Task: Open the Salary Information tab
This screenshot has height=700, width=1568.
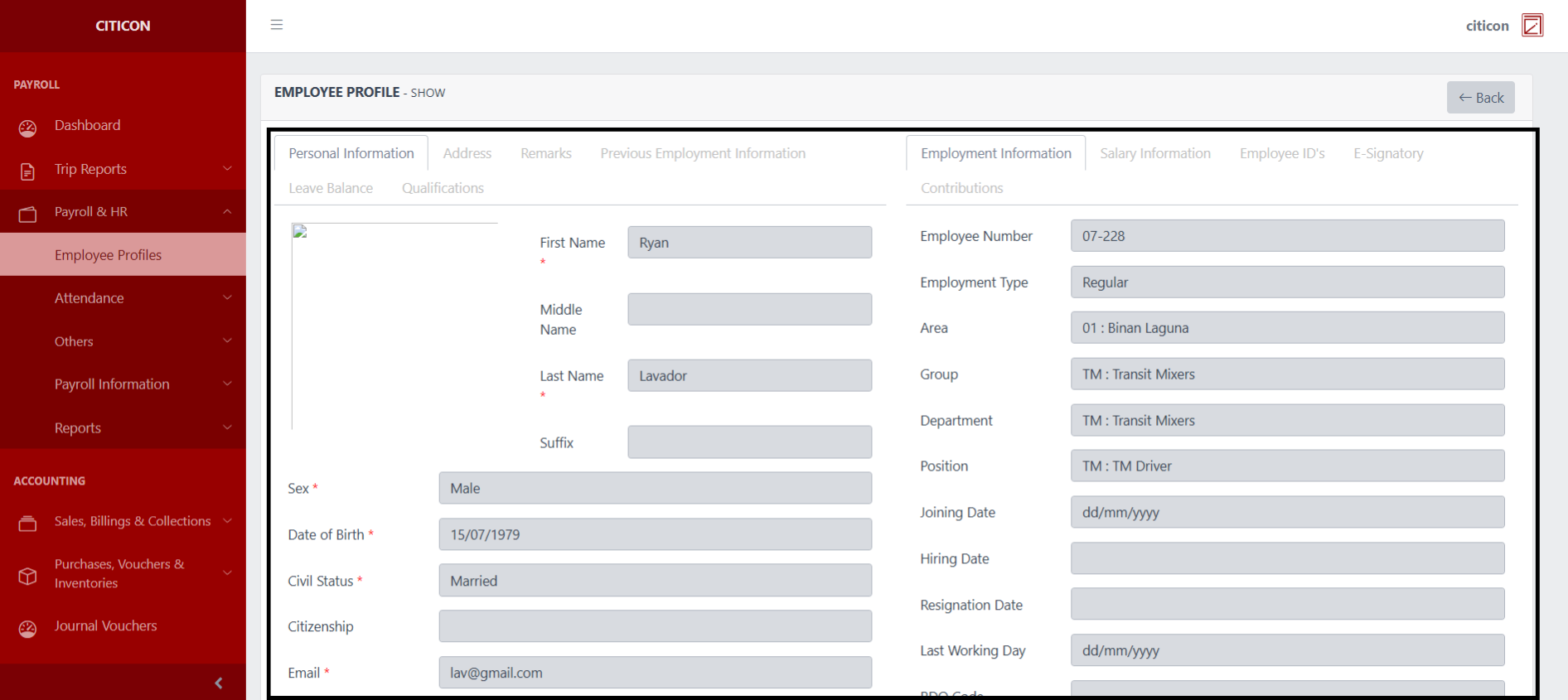Action: (1154, 153)
